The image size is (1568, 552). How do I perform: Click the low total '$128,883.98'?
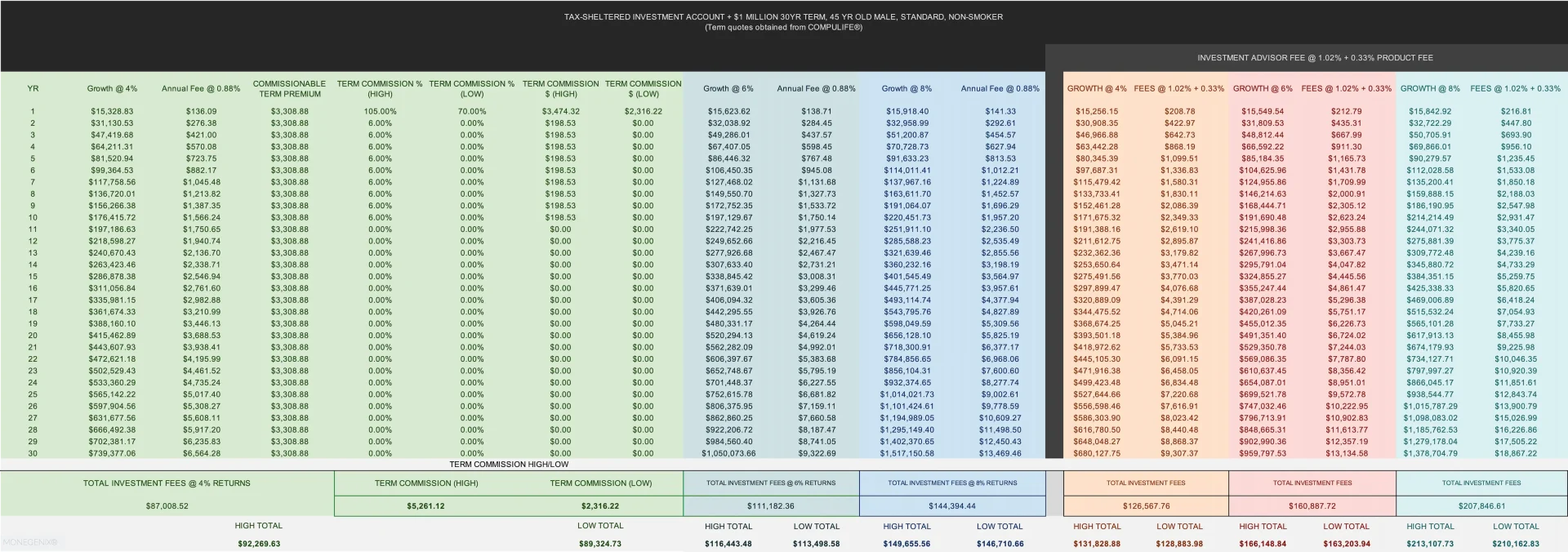pos(1179,544)
